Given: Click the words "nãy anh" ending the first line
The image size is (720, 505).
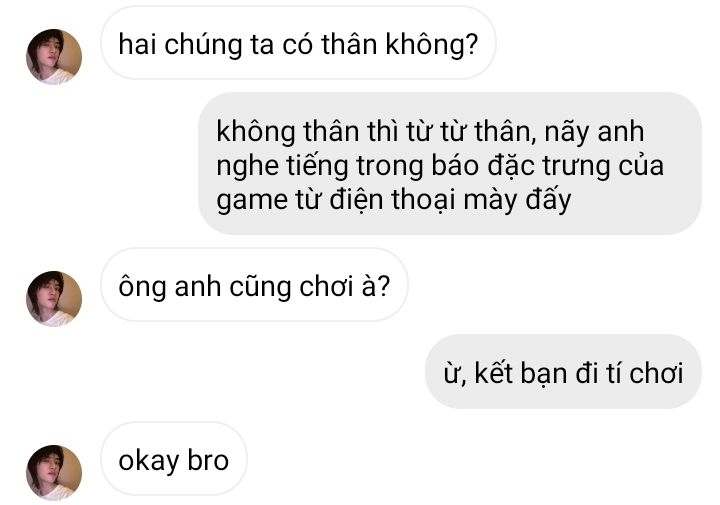Looking at the screenshot, I should pyautogui.click(x=594, y=131).
